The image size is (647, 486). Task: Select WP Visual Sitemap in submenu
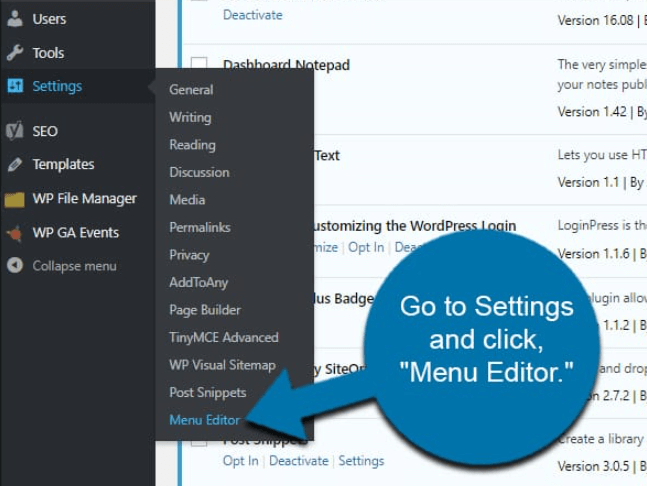click(222, 365)
